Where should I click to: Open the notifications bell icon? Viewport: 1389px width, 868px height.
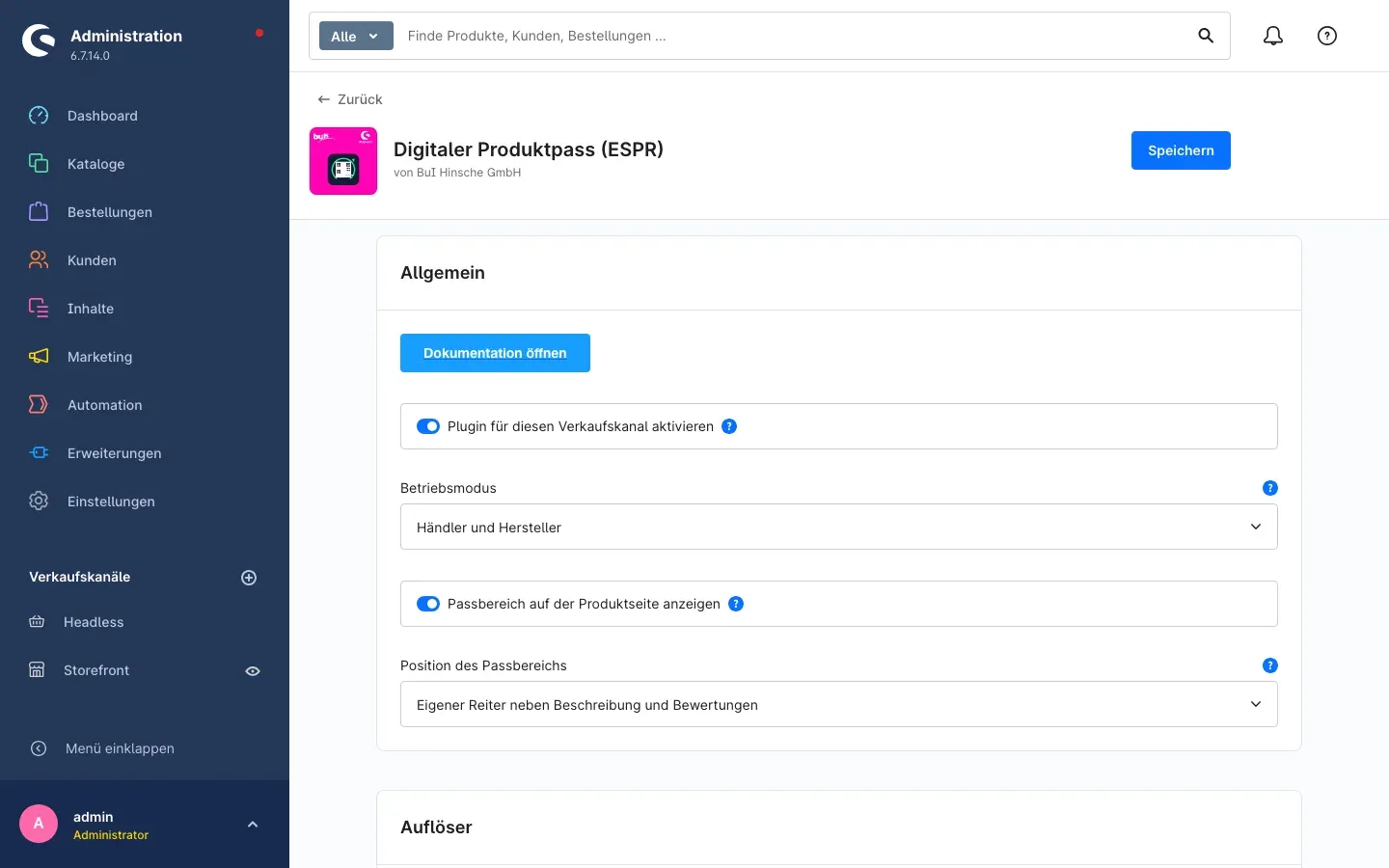(1273, 36)
